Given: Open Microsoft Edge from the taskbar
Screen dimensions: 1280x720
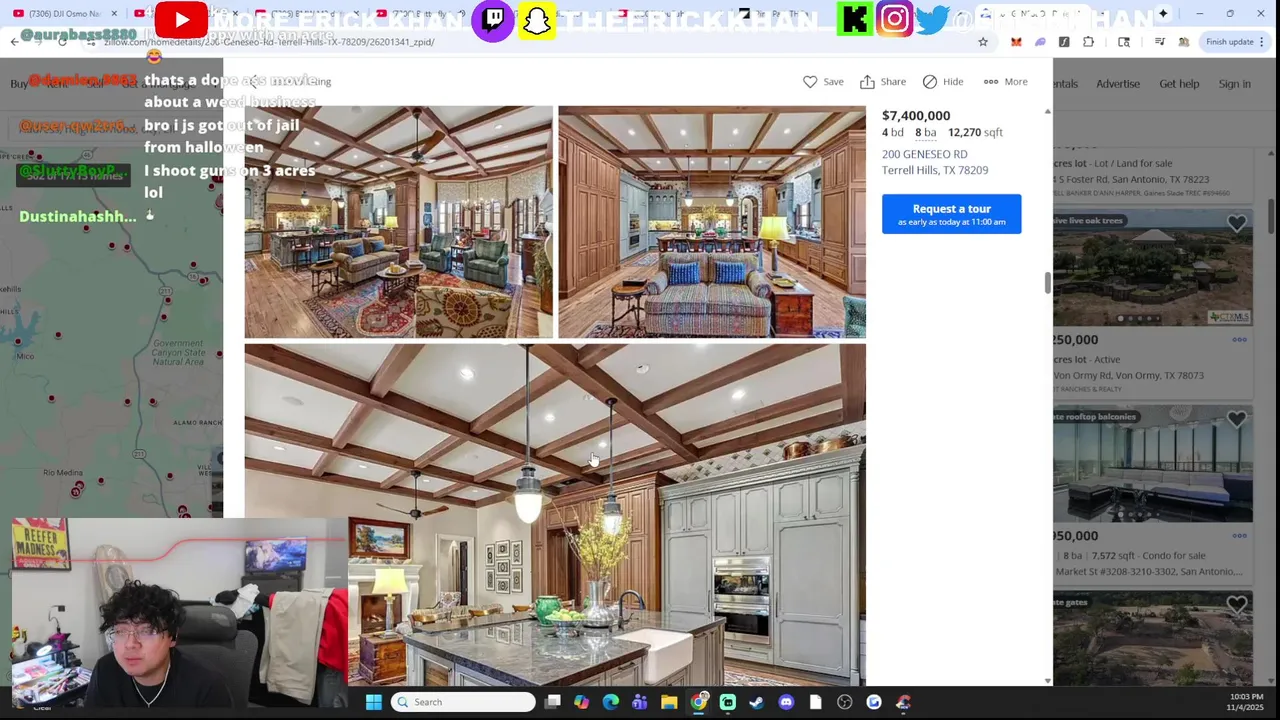Looking at the screenshot, I should point(611,702).
